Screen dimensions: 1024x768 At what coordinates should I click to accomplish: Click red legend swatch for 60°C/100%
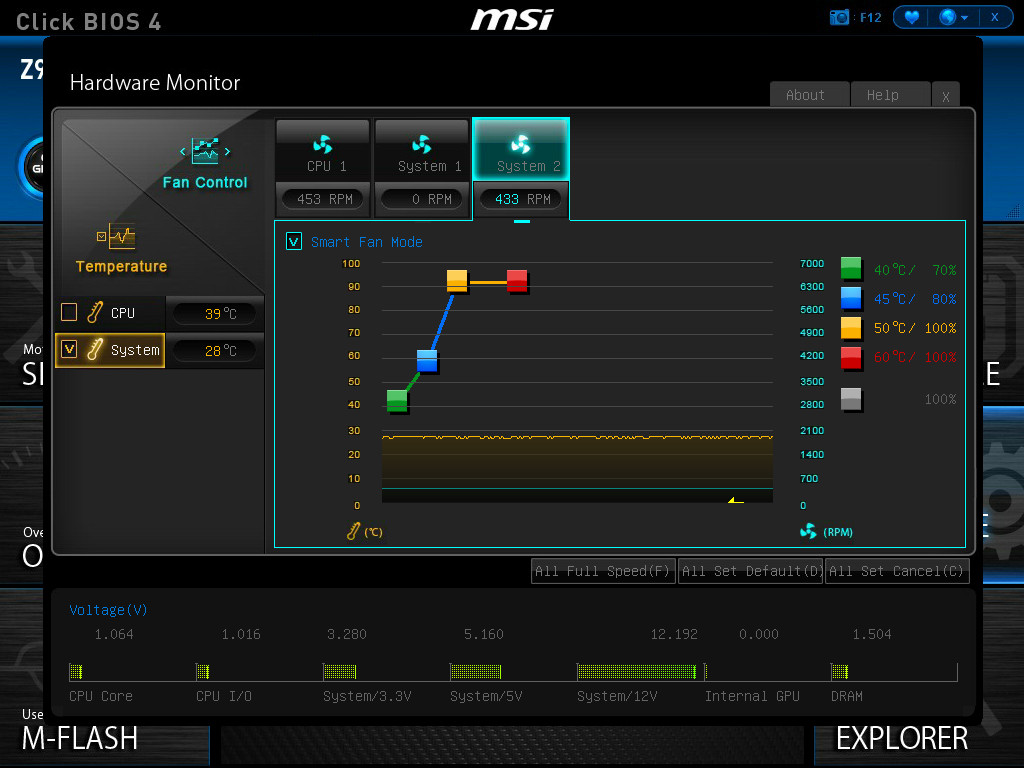coord(851,357)
